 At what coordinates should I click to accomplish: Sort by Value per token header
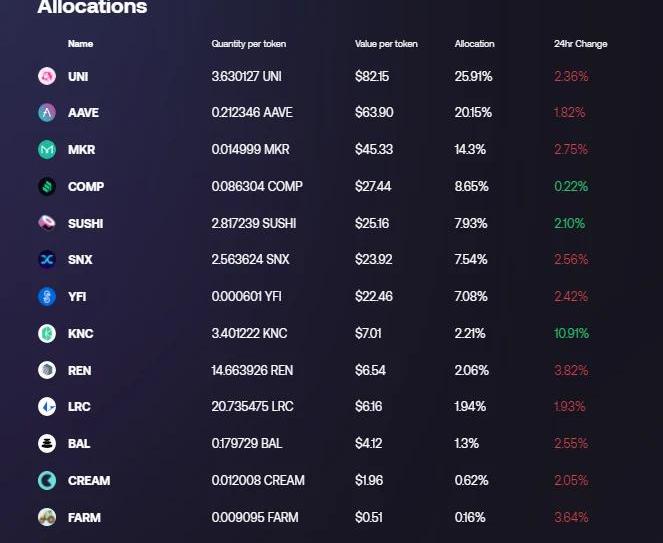coord(386,44)
